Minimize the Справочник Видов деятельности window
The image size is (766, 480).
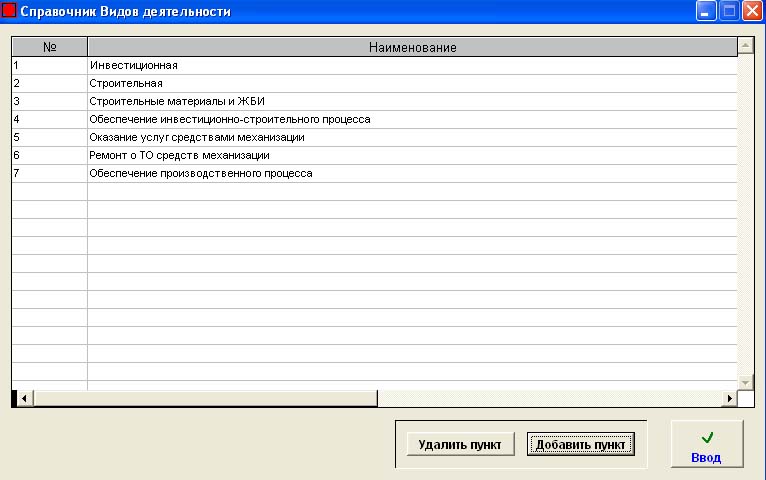click(705, 11)
